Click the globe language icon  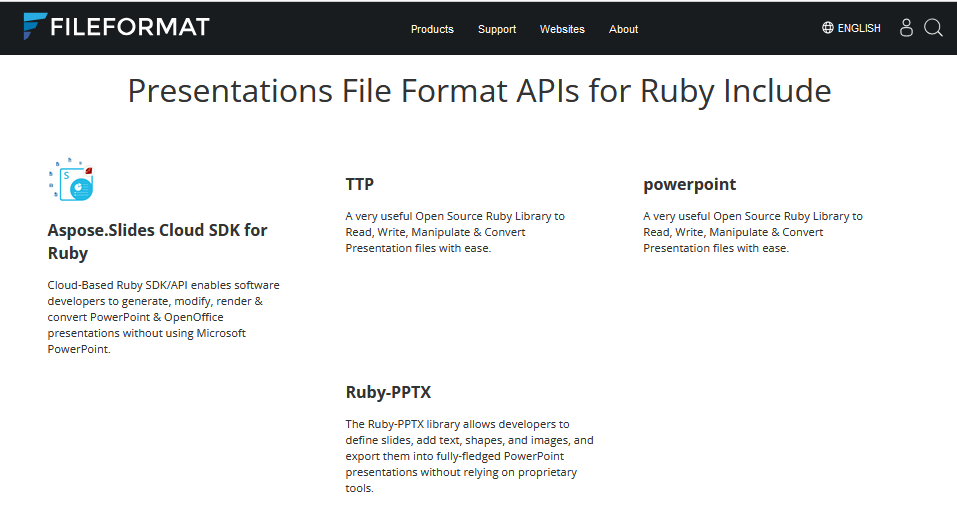coord(828,27)
